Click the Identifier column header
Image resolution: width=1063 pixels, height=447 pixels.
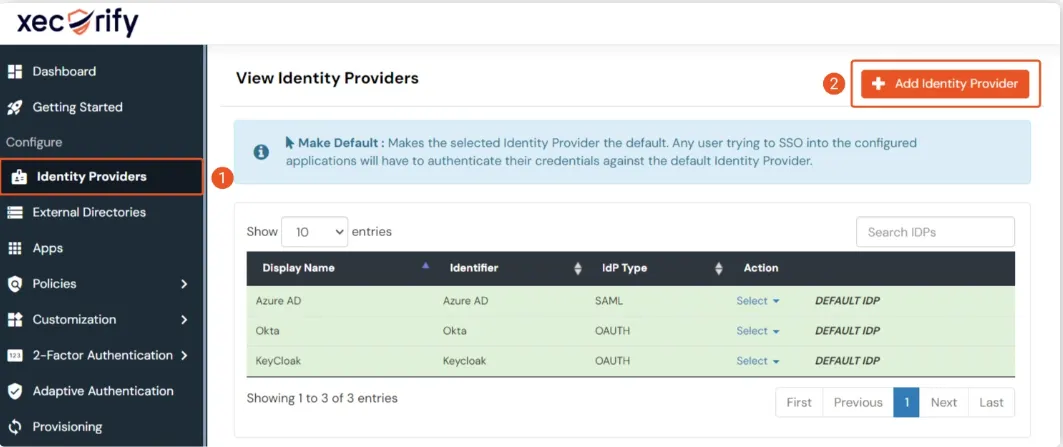pos(474,268)
